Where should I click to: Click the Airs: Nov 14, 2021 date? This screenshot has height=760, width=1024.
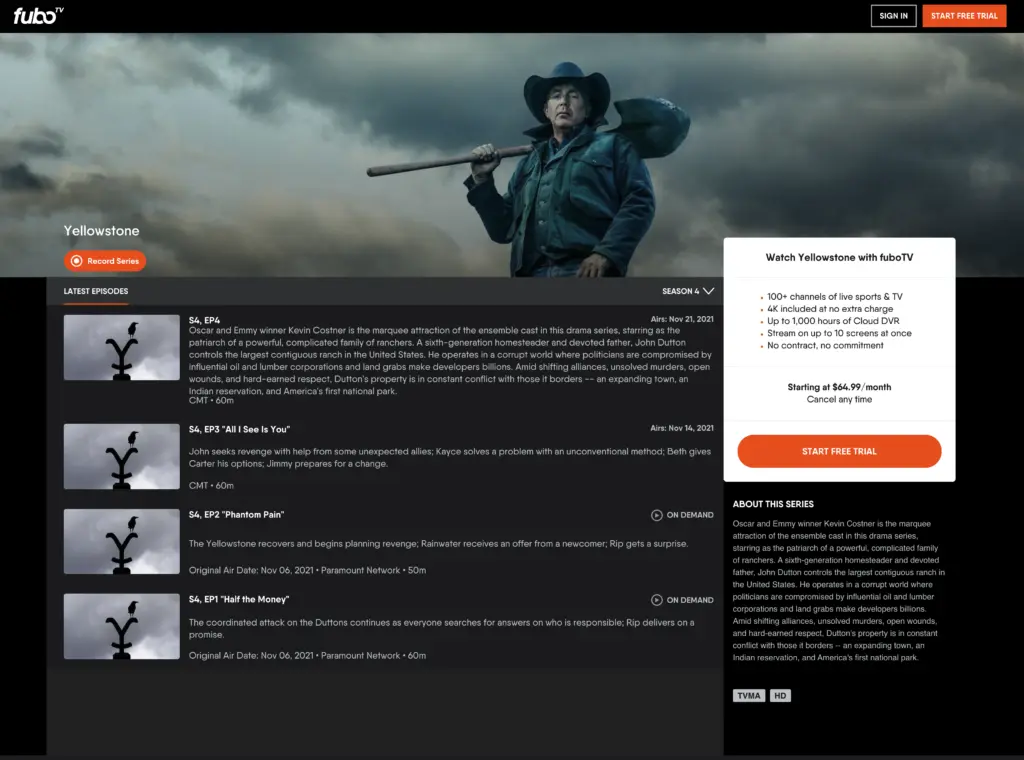coord(682,428)
